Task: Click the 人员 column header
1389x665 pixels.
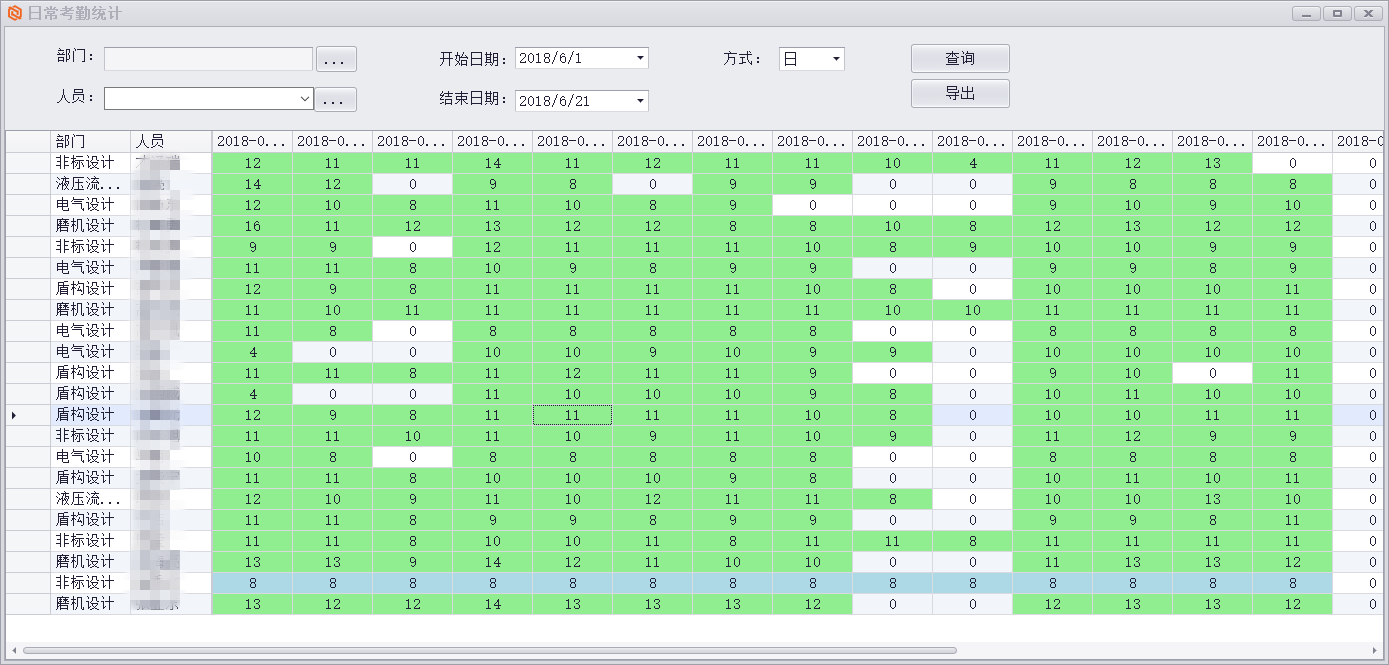Action: [x=171, y=141]
